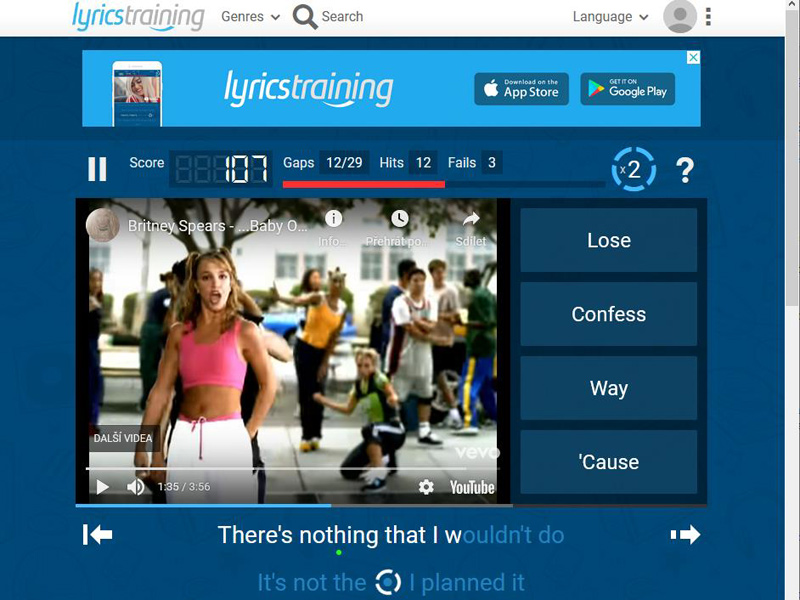The width and height of the screenshot is (800, 600).
Task: Pause the lyrics game
Action: coord(97,169)
